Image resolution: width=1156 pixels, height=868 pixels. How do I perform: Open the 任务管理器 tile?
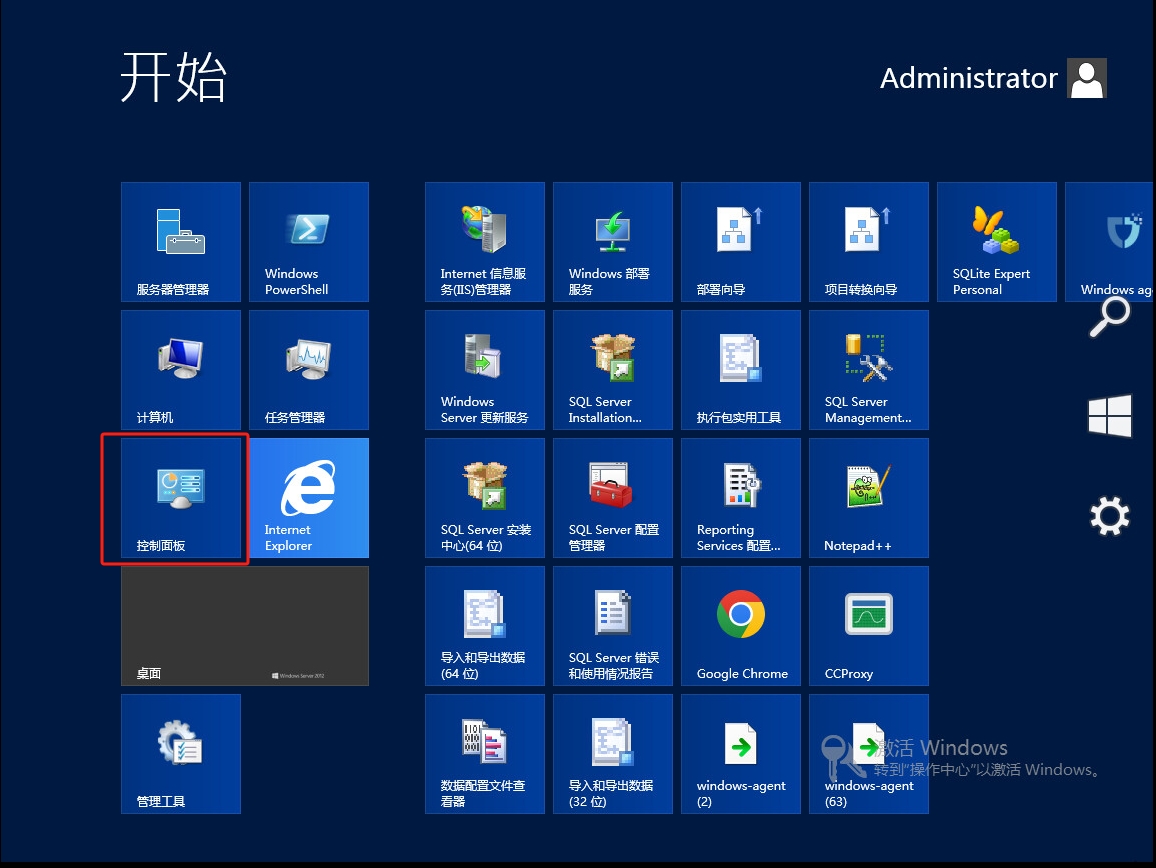(309, 369)
